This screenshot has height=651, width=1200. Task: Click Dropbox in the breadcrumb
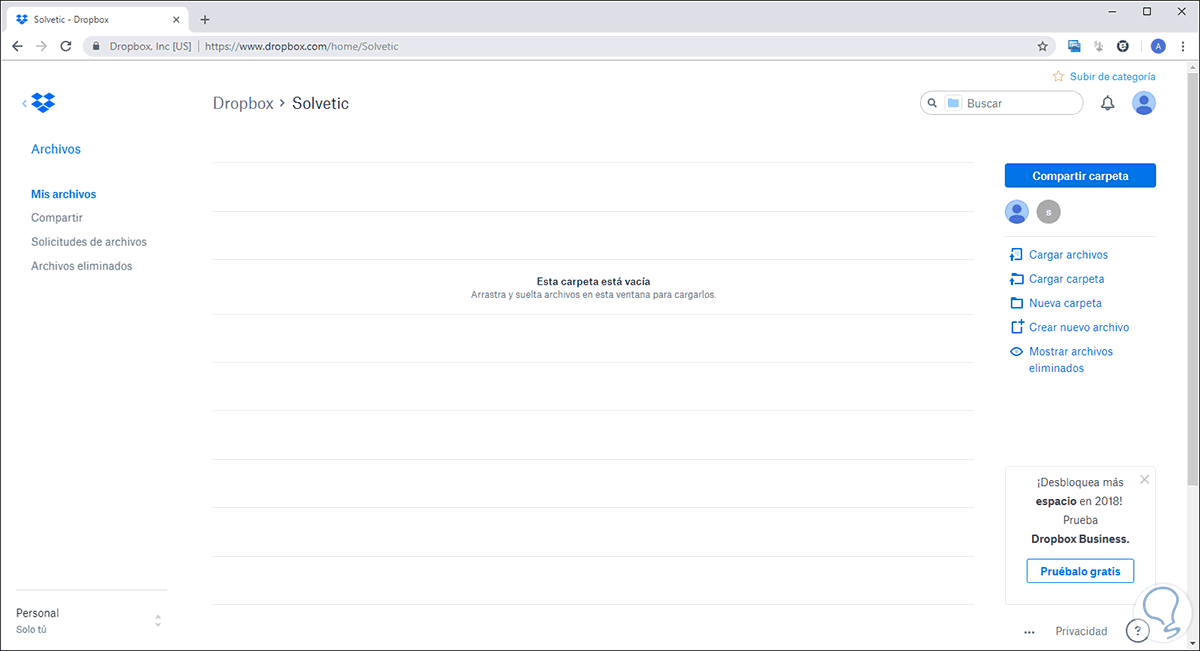tap(243, 103)
